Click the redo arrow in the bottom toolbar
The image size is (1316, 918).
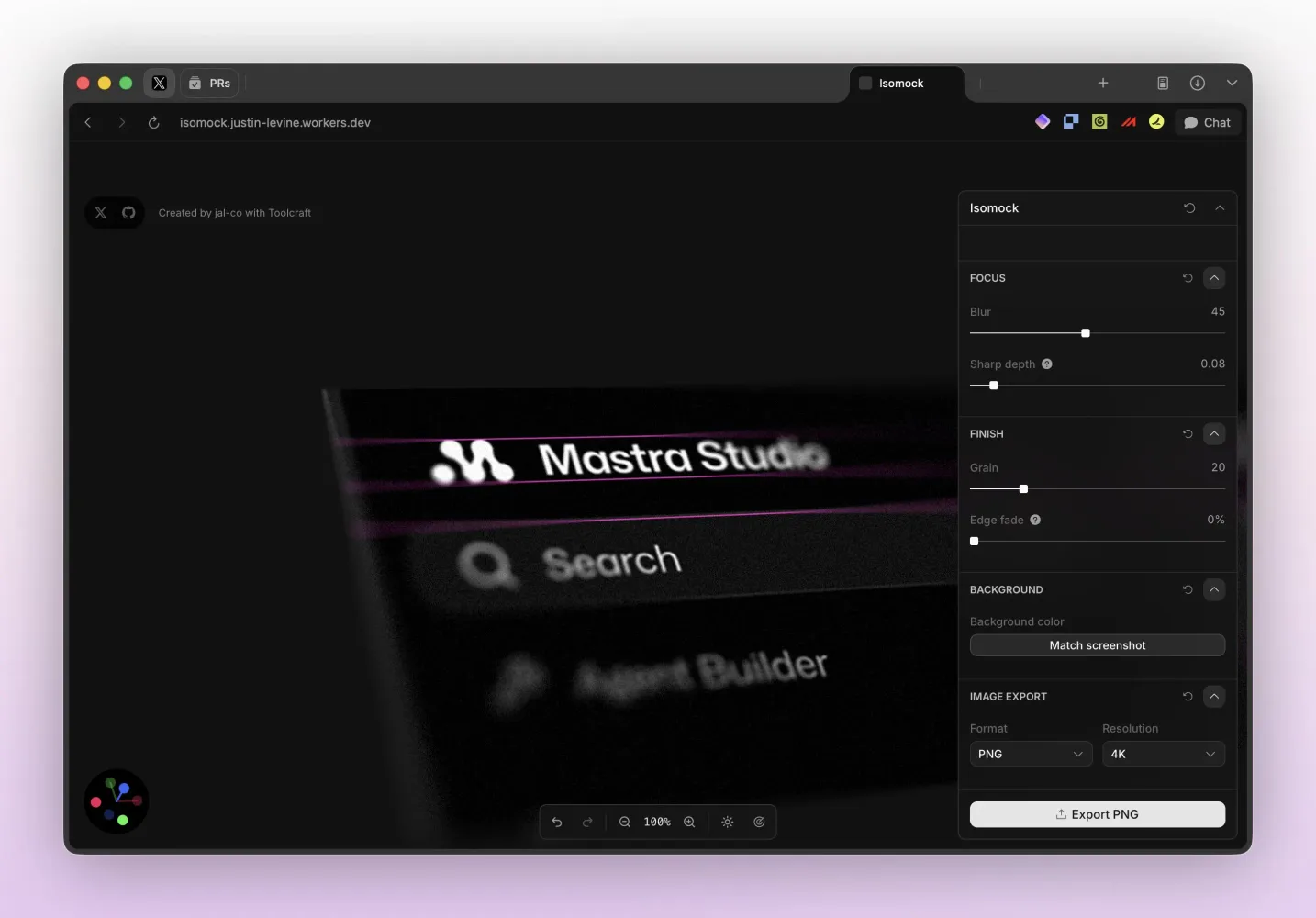coord(587,822)
